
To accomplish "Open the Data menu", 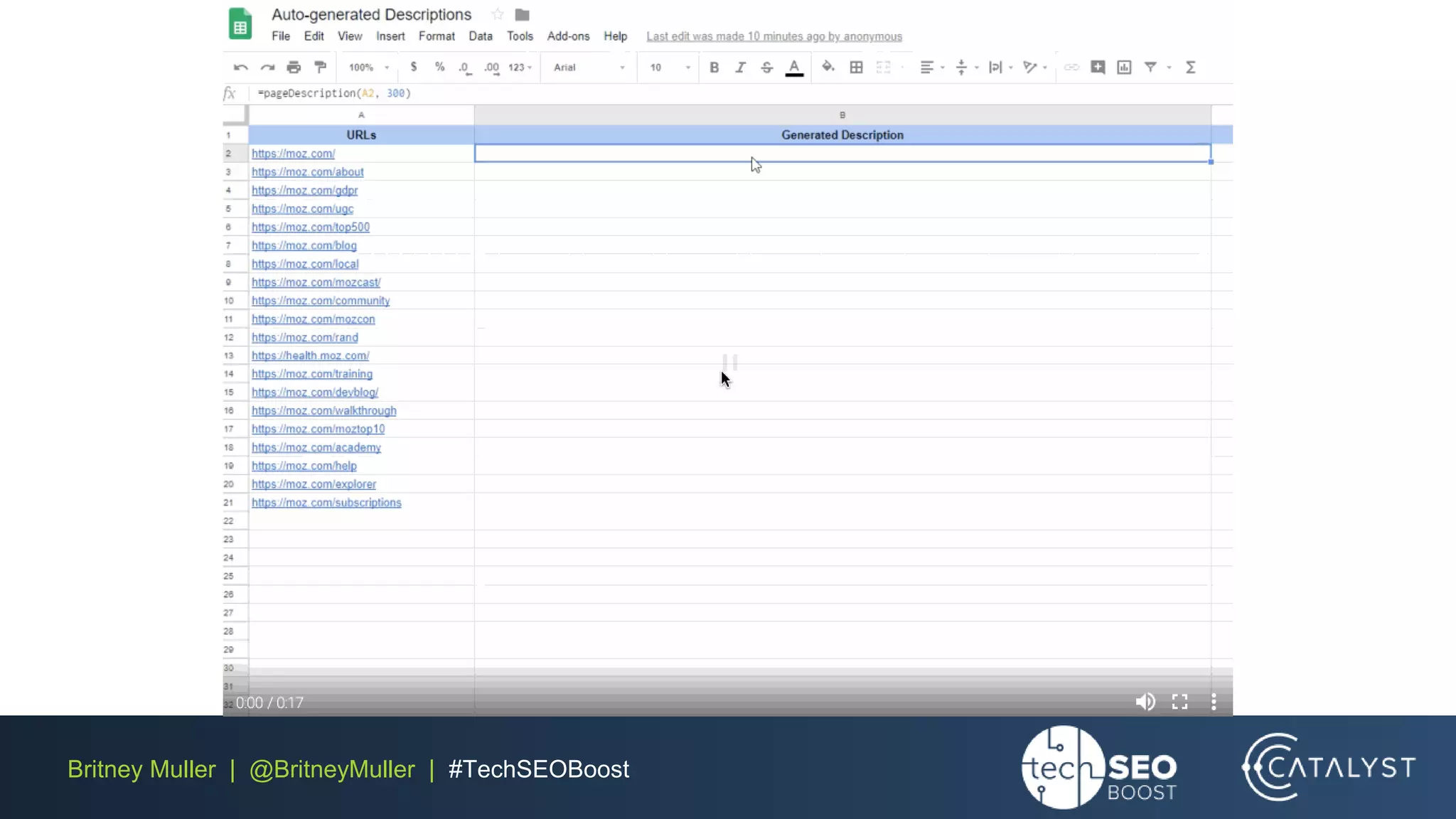I will pyautogui.click(x=481, y=36).
